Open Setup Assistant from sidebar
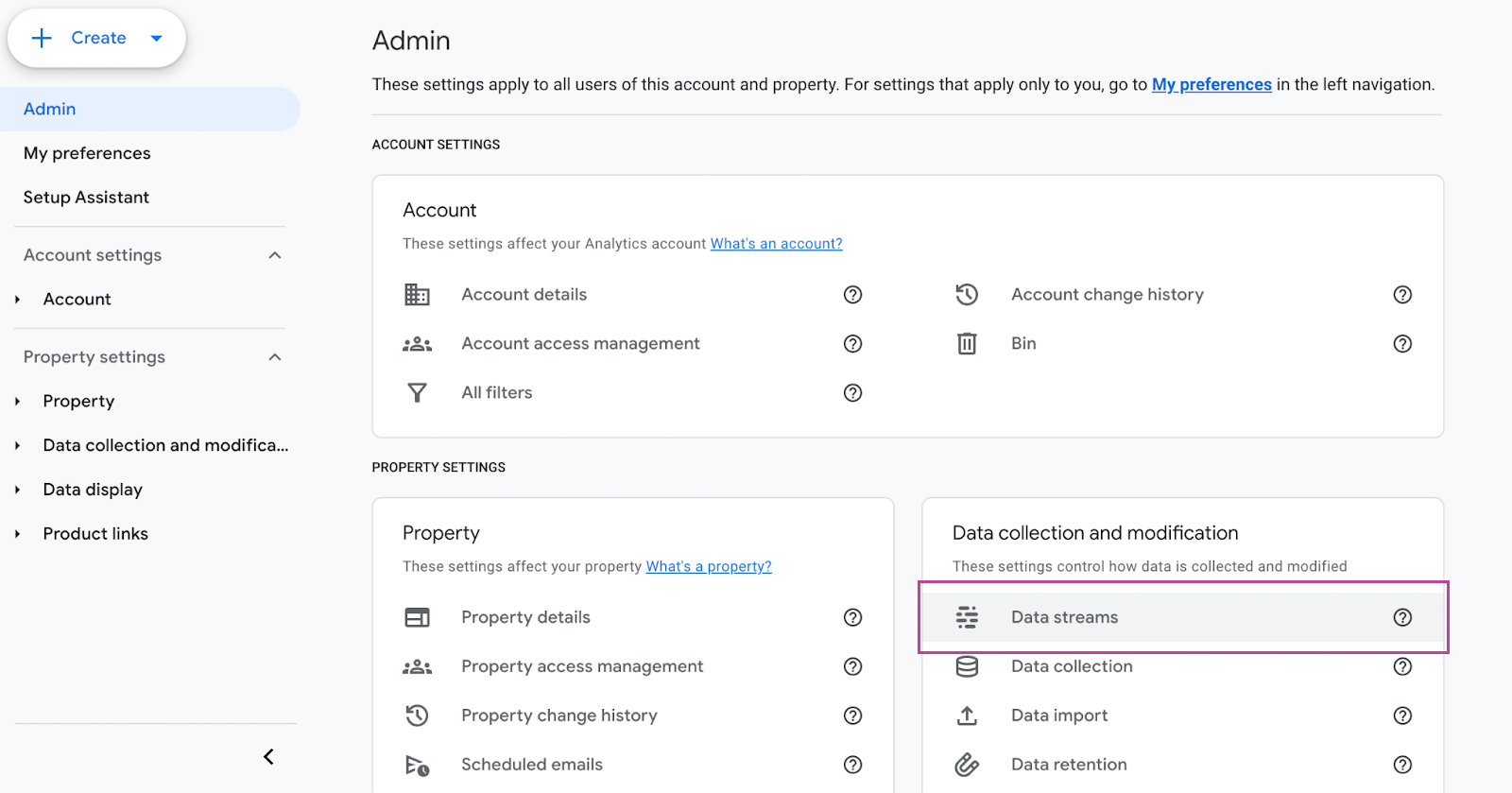The image size is (1512, 793). pos(86,198)
